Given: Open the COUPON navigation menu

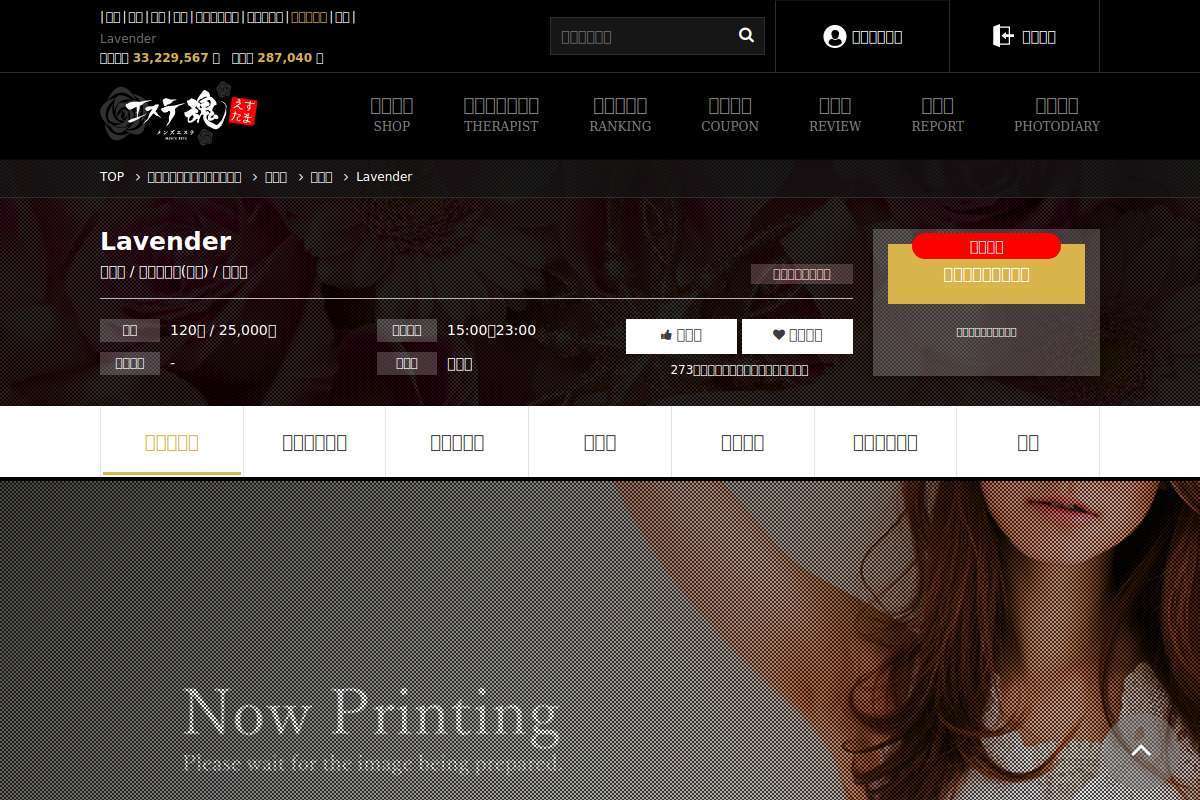Looking at the screenshot, I should [x=730, y=115].
